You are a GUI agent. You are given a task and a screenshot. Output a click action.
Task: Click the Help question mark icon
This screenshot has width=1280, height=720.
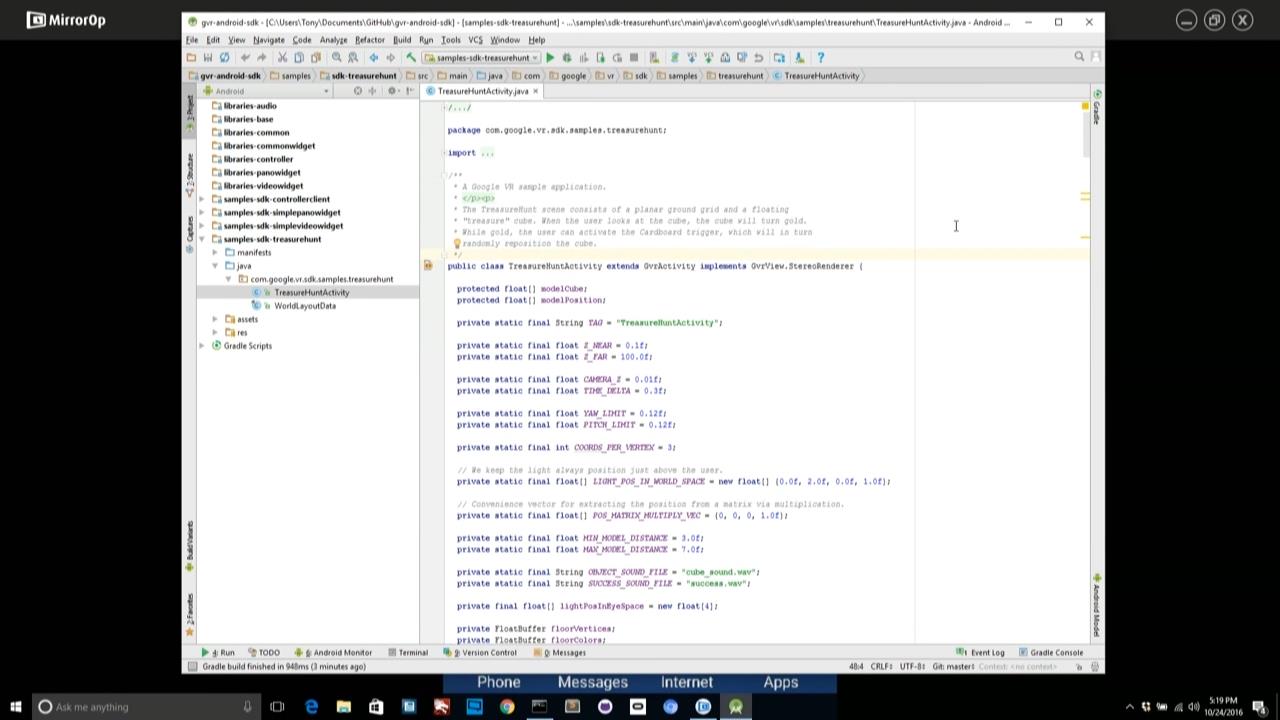(820, 57)
